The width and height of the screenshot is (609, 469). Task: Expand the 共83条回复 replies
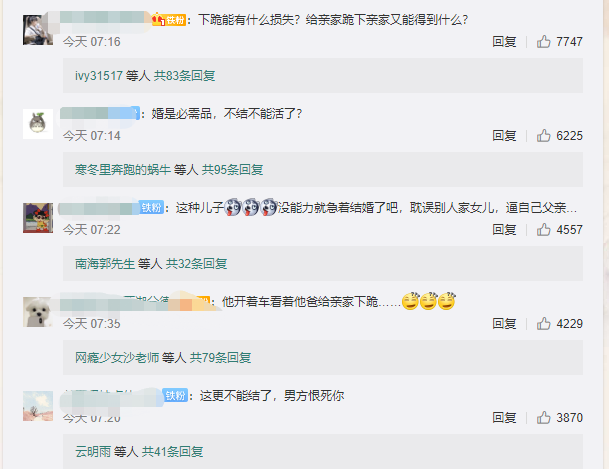[x=184, y=76]
